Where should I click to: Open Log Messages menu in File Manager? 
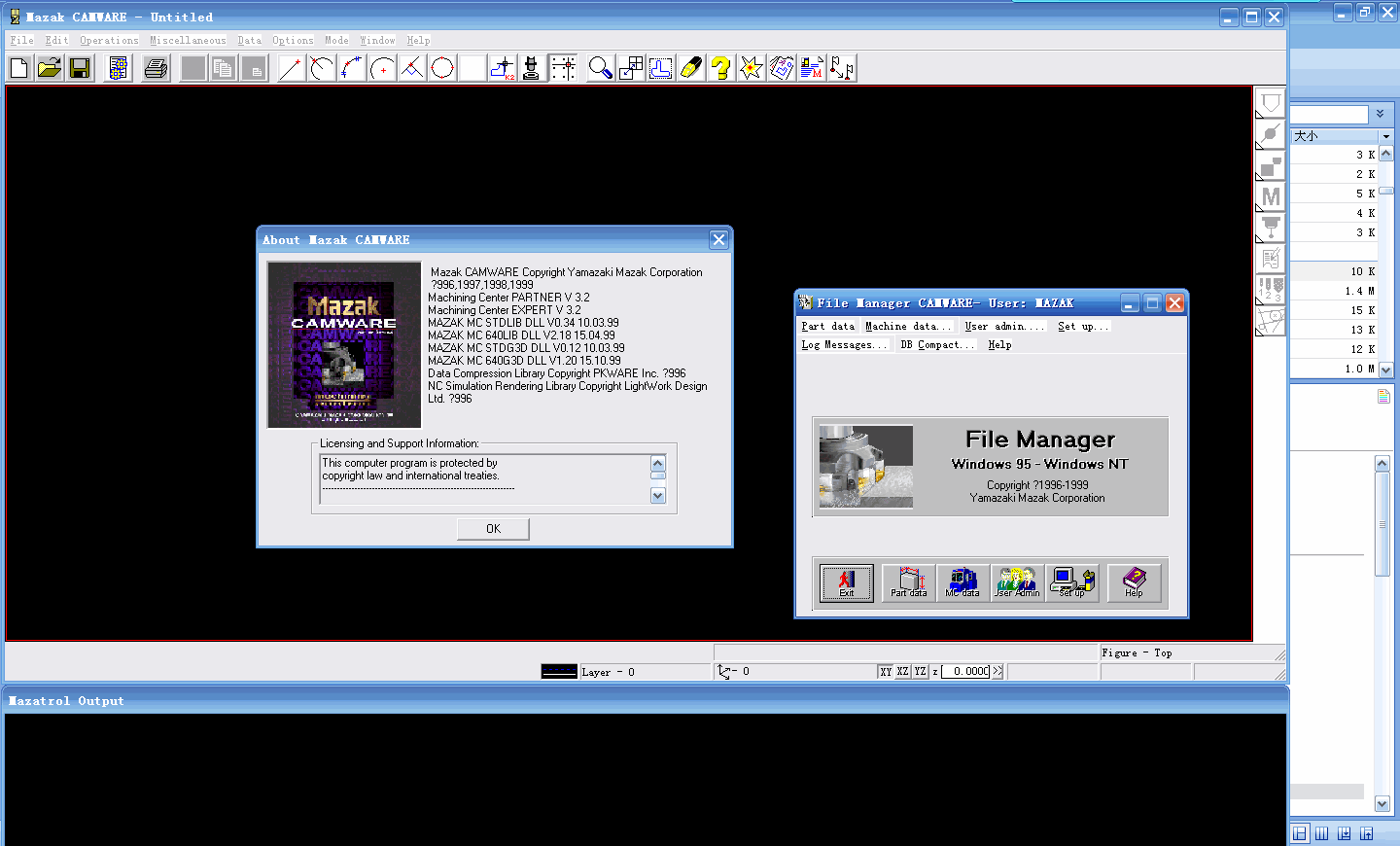(843, 345)
